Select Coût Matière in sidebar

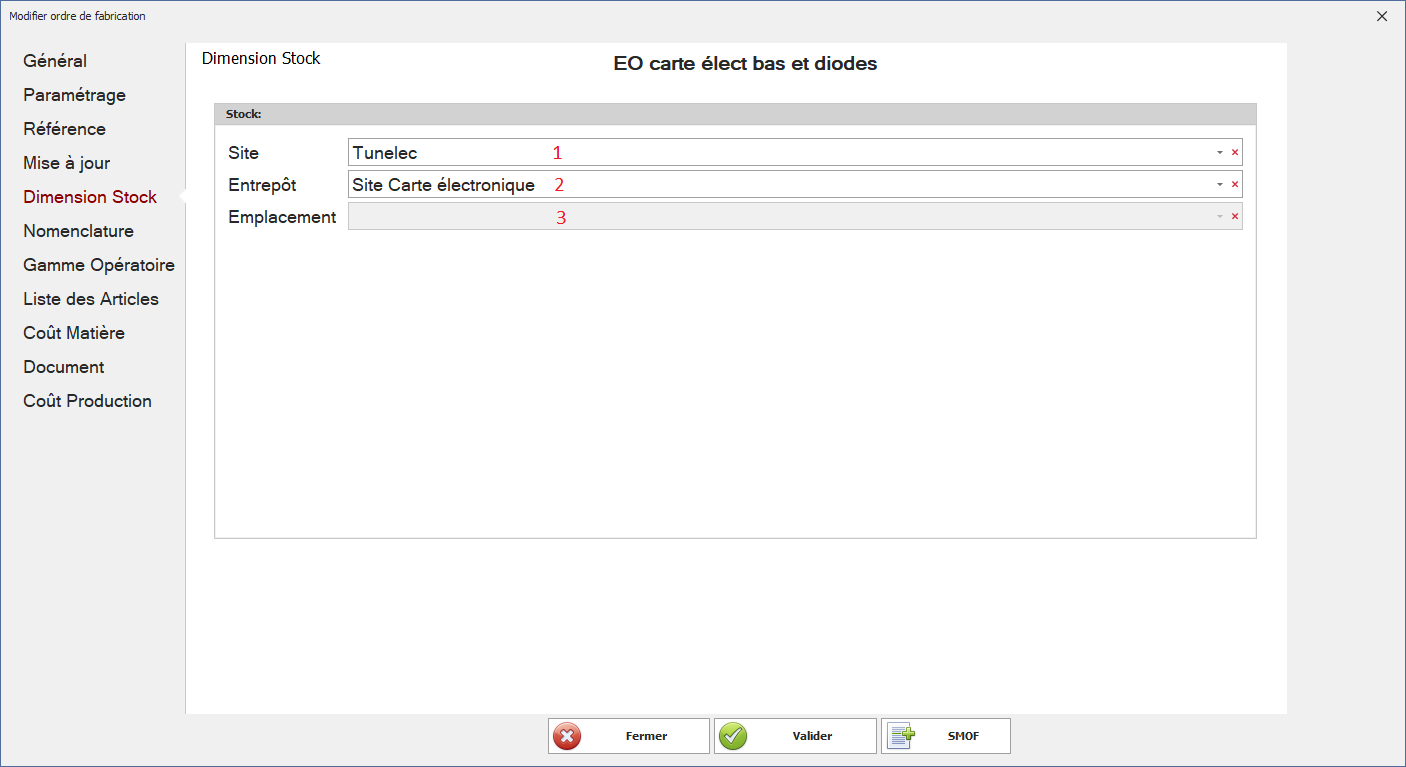click(x=73, y=333)
